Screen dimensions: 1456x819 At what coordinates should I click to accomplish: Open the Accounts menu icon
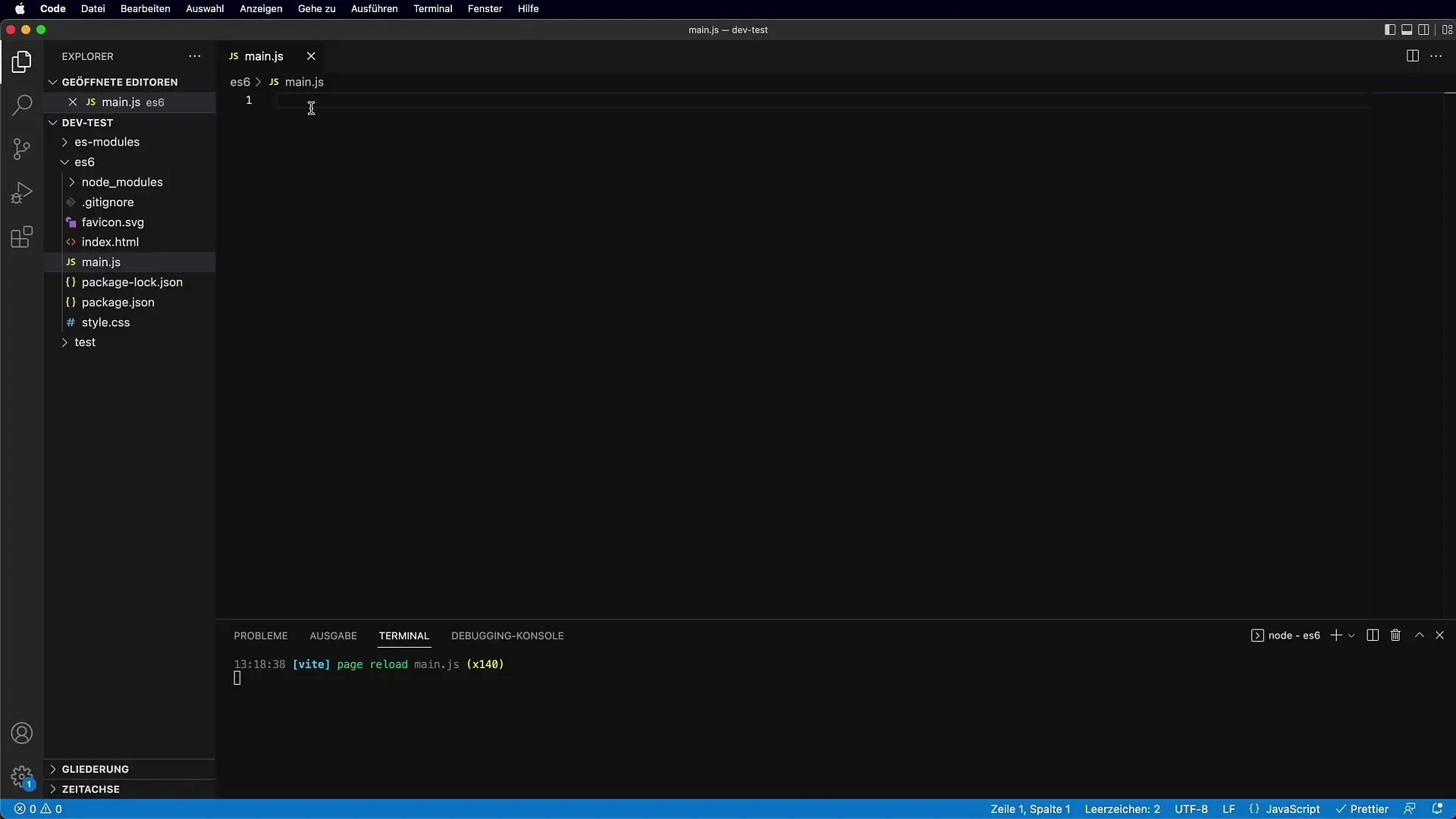click(22, 733)
